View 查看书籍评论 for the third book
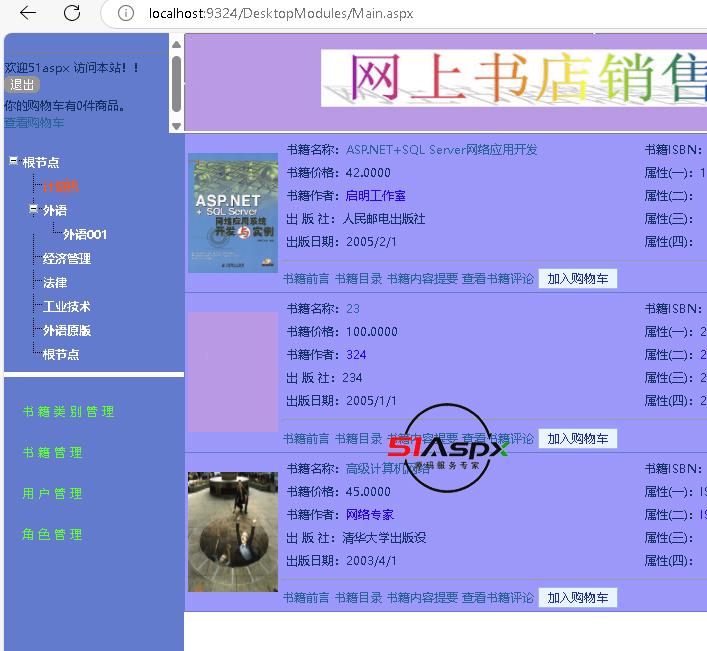 pos(497,598)
